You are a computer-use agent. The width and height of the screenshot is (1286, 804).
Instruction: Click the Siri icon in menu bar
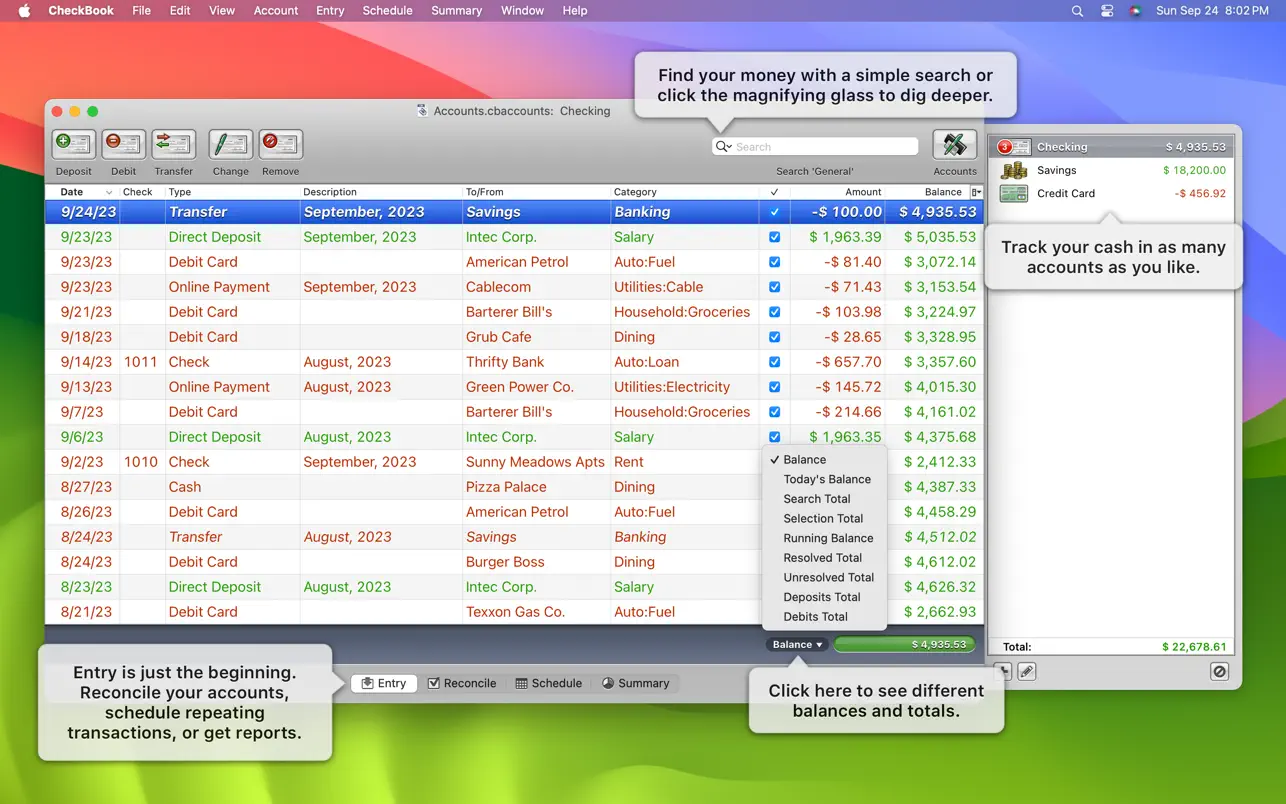click(1135, 11)
